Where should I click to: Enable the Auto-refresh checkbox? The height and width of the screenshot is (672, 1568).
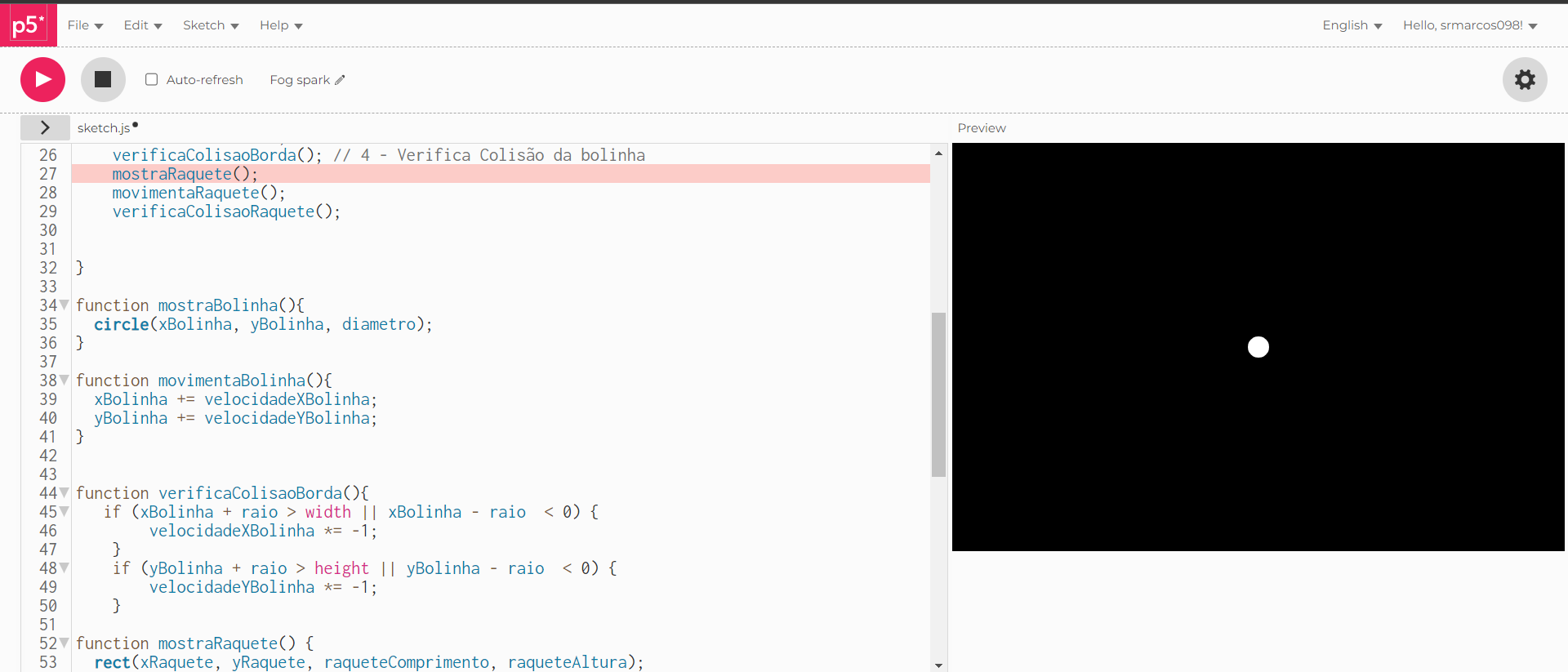(x=151, y=79)
